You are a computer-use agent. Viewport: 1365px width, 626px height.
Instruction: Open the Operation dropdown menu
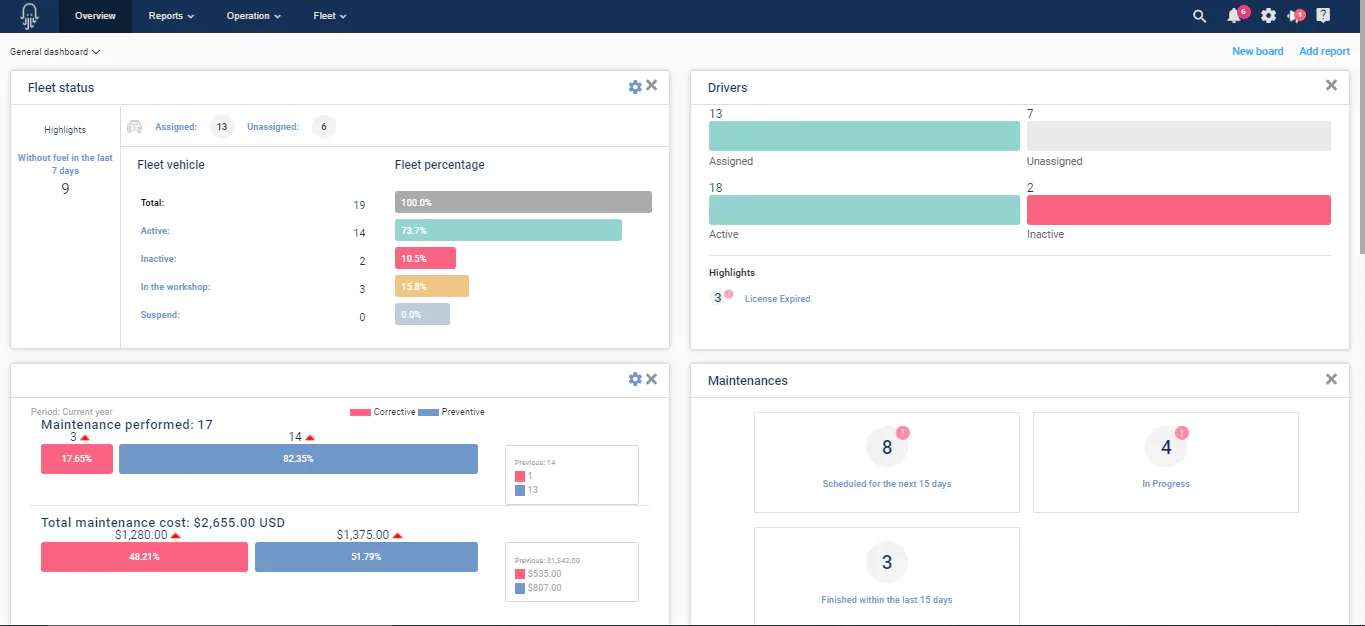pos(254,16)
